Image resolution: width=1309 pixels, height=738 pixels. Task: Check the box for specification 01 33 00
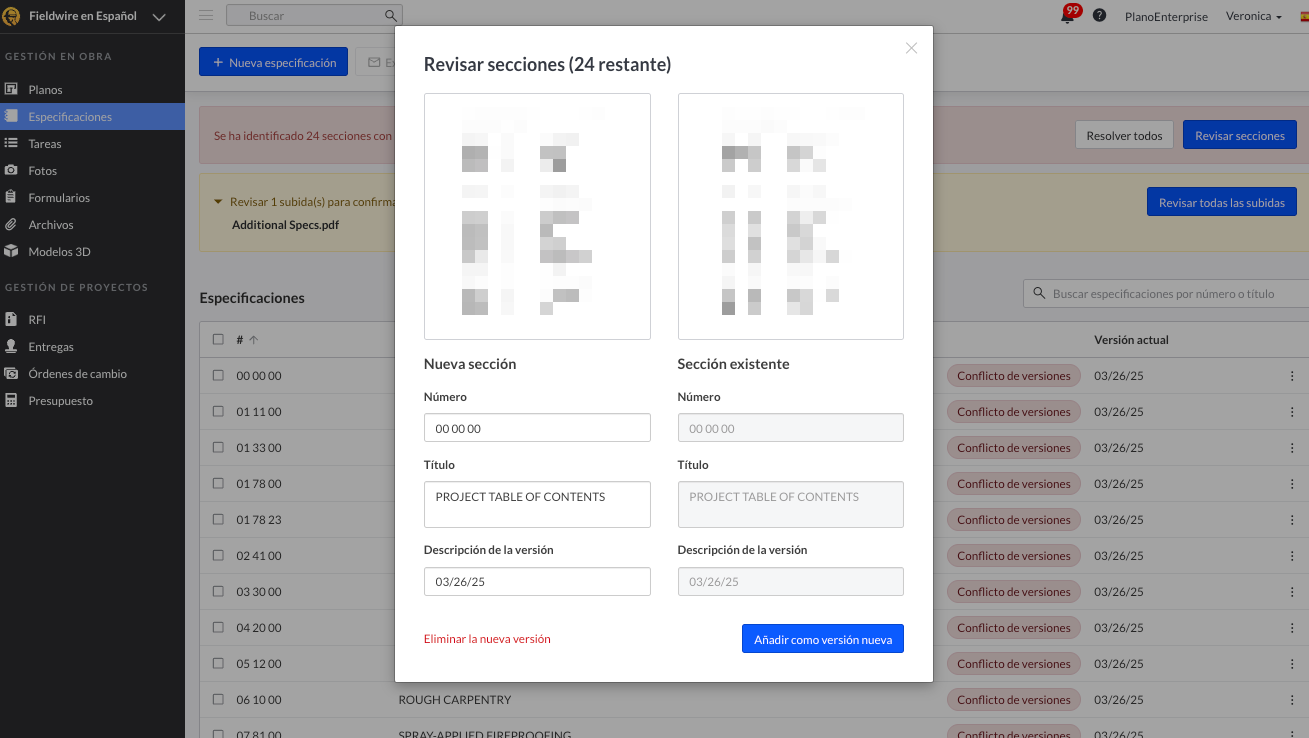(218, 448)
